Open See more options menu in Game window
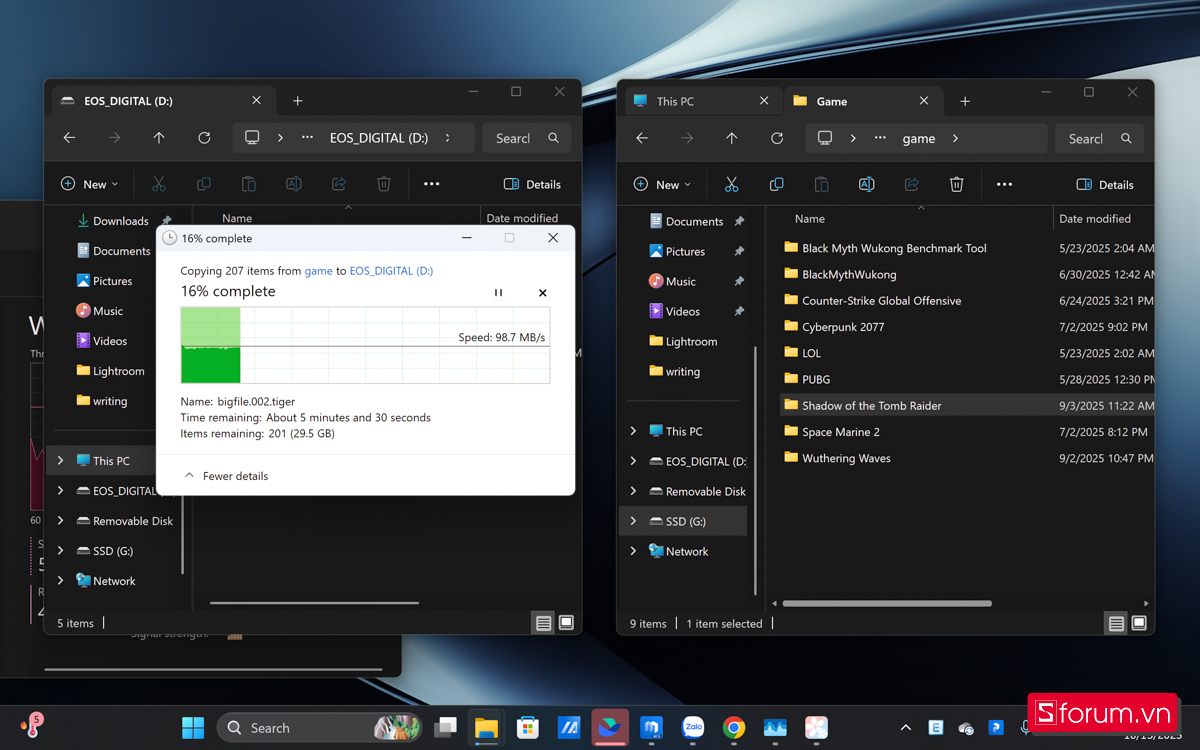1200x750 pixels. tap(1004, 184)
